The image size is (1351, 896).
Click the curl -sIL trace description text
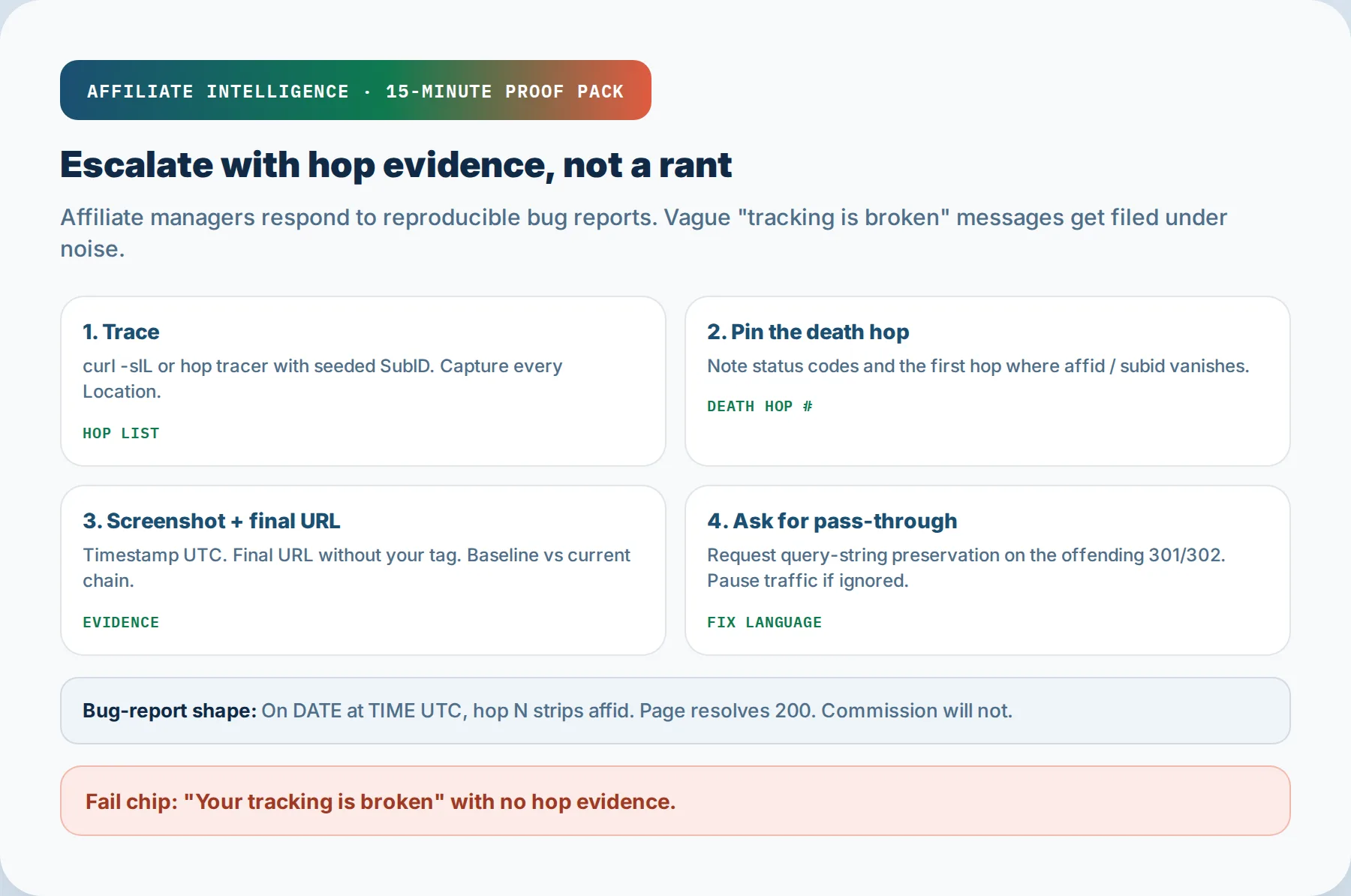tap(322, 378)
